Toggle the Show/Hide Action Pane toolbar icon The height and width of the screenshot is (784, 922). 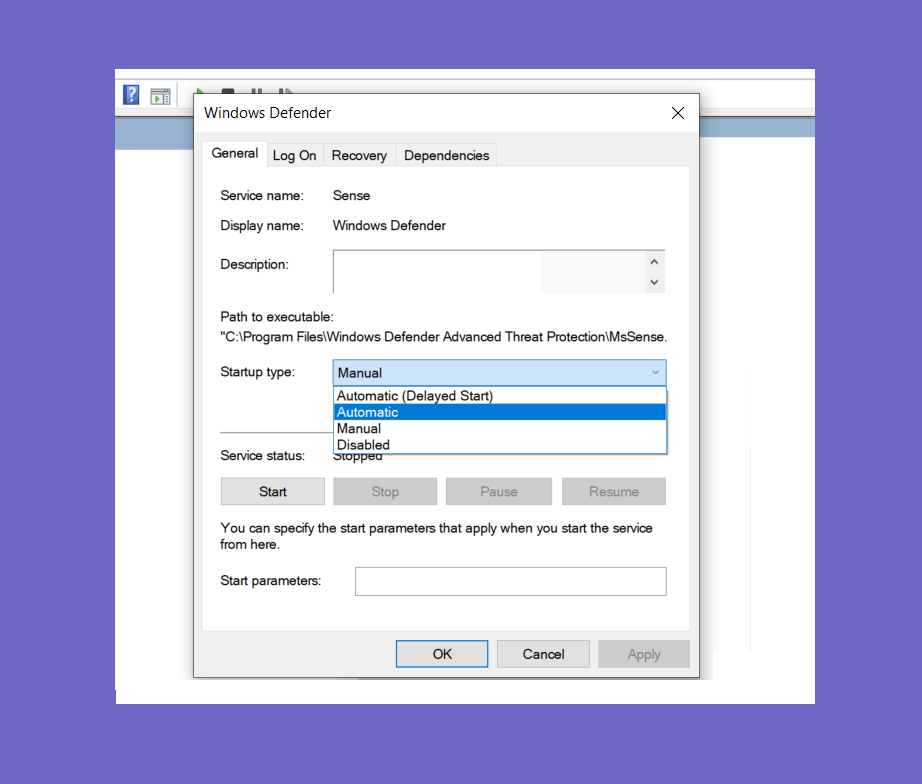(x=160, y=96)
